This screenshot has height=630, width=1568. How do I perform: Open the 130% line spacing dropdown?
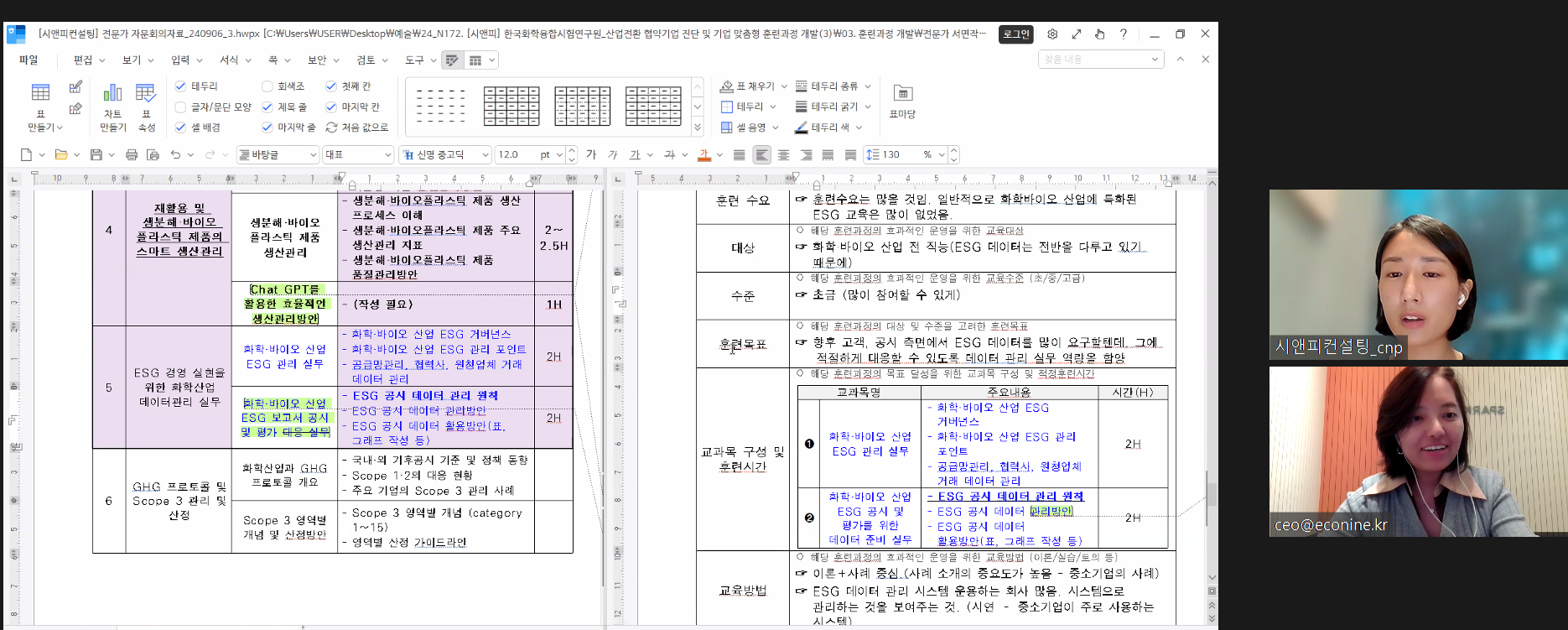[942, 155]
